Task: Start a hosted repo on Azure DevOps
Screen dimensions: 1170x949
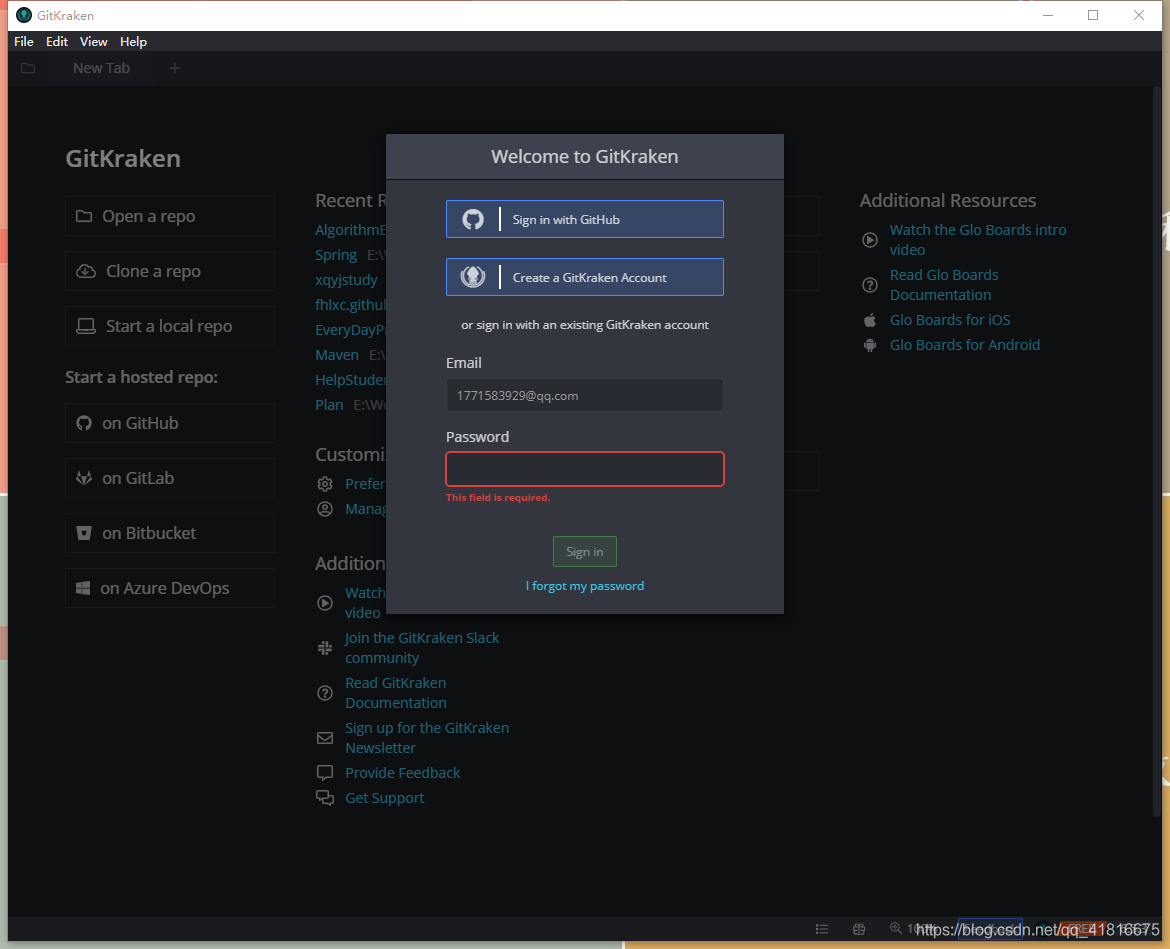Action: point(170,588)
